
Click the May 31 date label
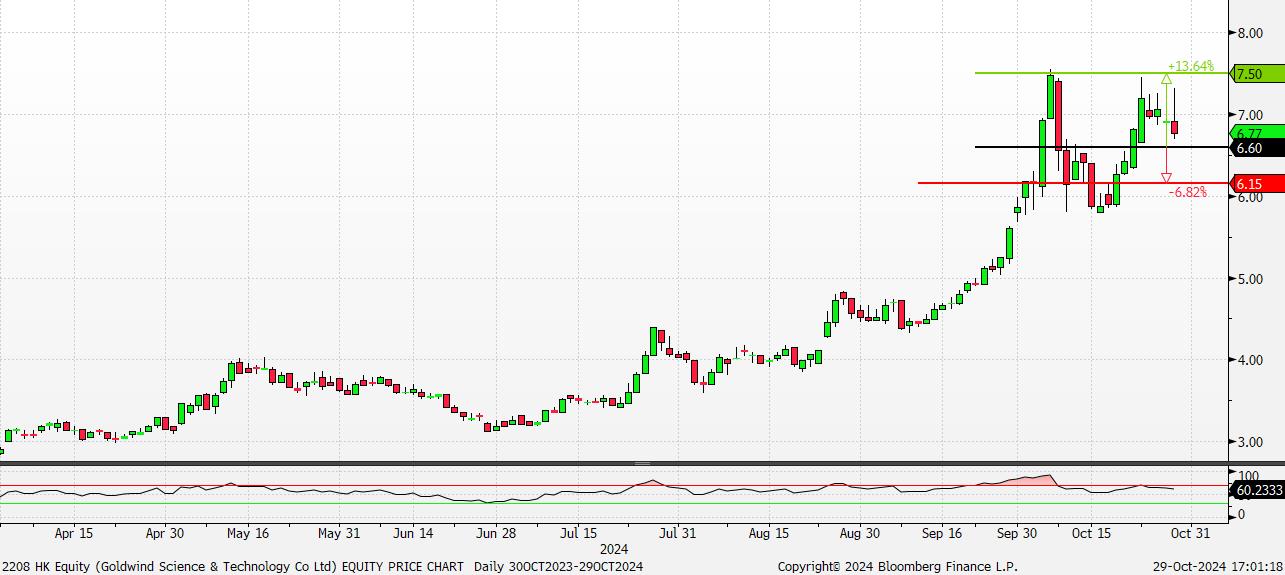pos(338,534)
